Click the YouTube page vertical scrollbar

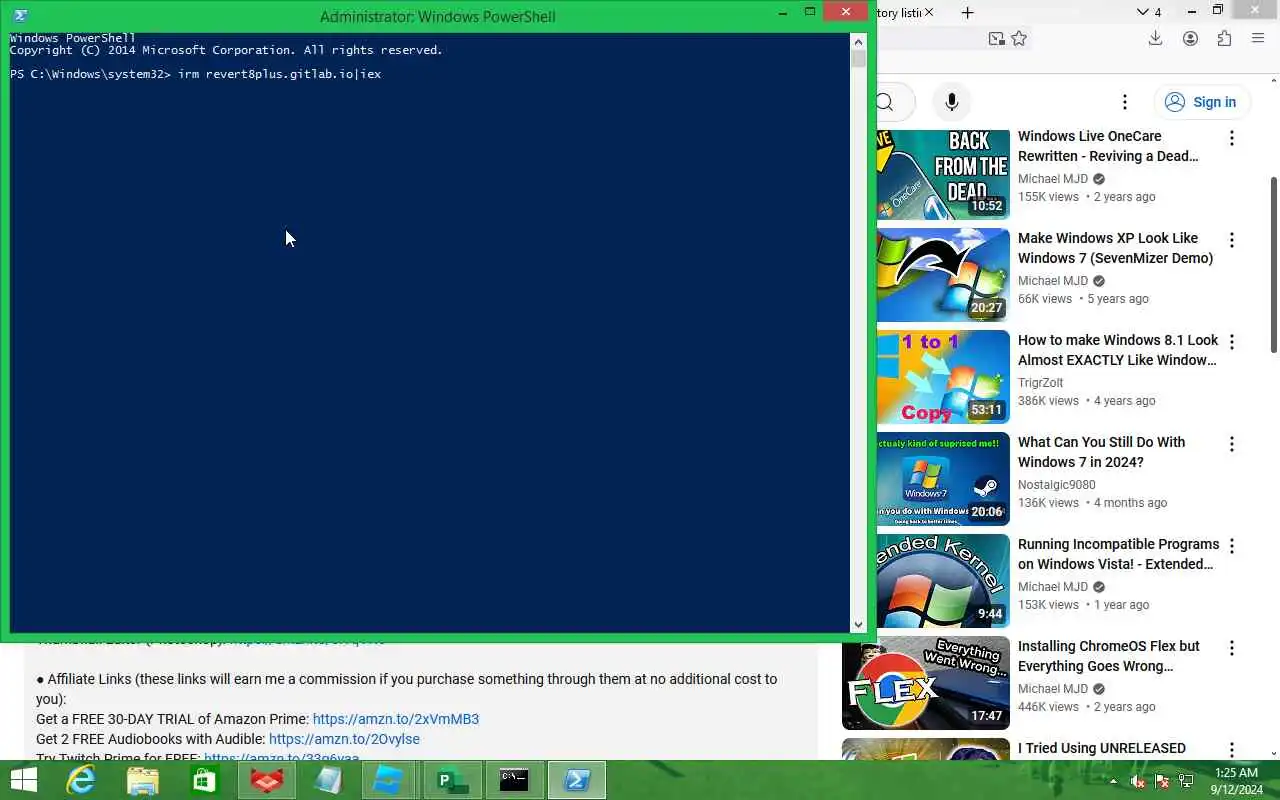click(x=1274, y=265)
